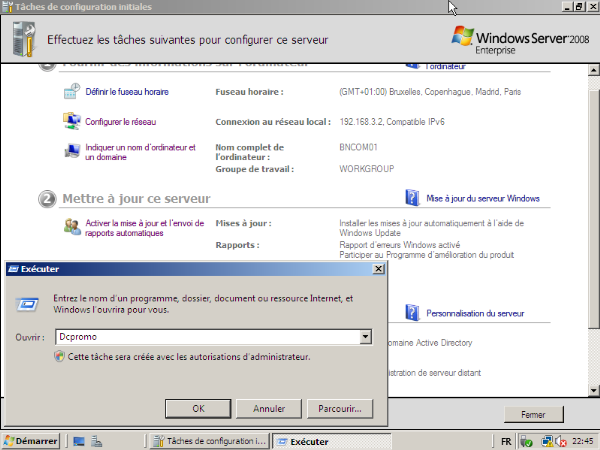Click the Windows Server 2008 logo
The width and height of the screenshot is (600, 450).
[x=520, y=41]
